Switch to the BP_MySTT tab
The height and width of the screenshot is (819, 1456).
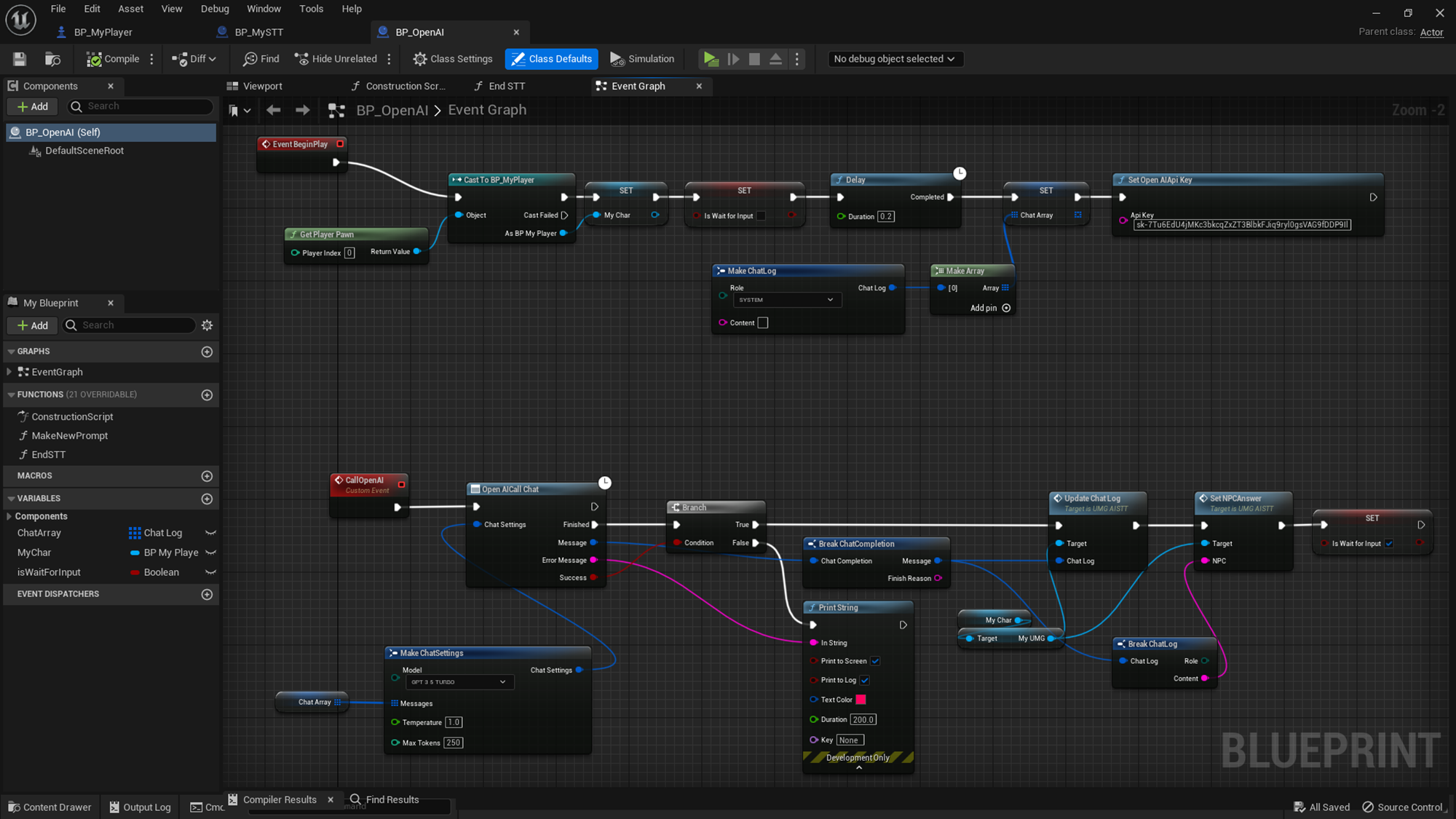pyautogui.click(x=258, y=31)
